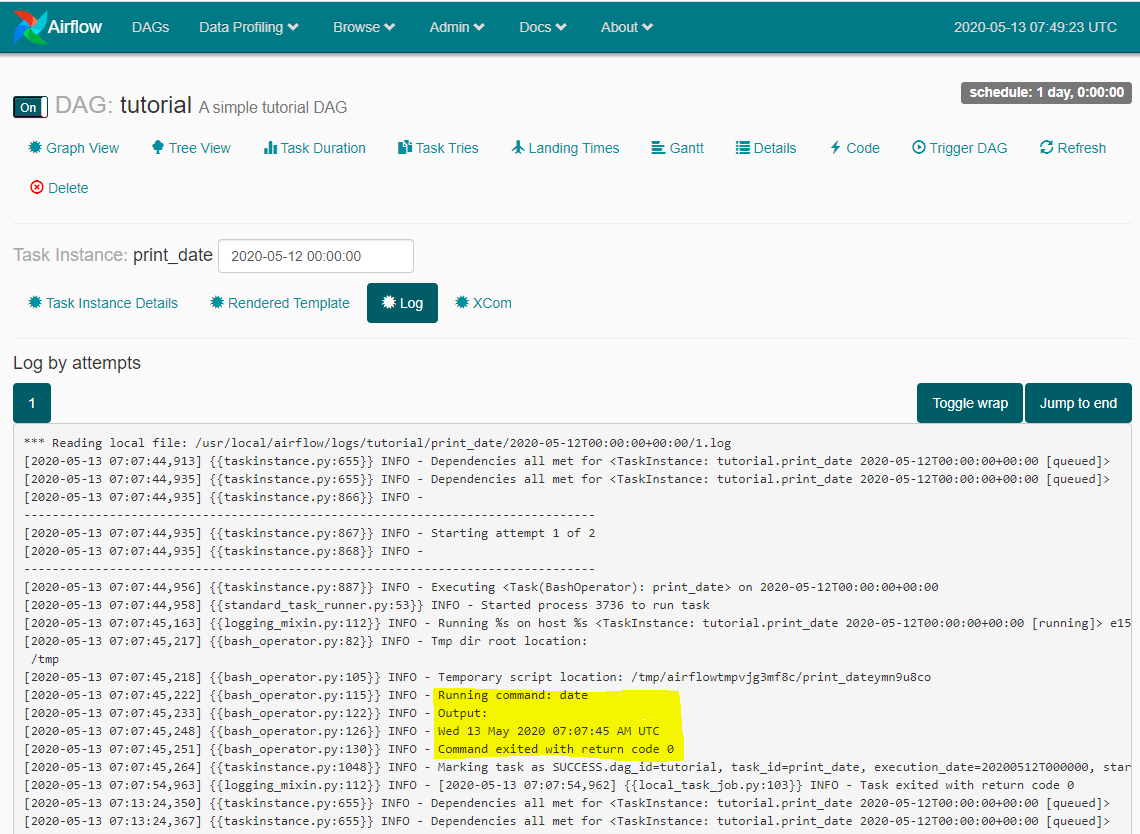Select log attempt 1 tab
1140x834 pixels.
(32, 403)
